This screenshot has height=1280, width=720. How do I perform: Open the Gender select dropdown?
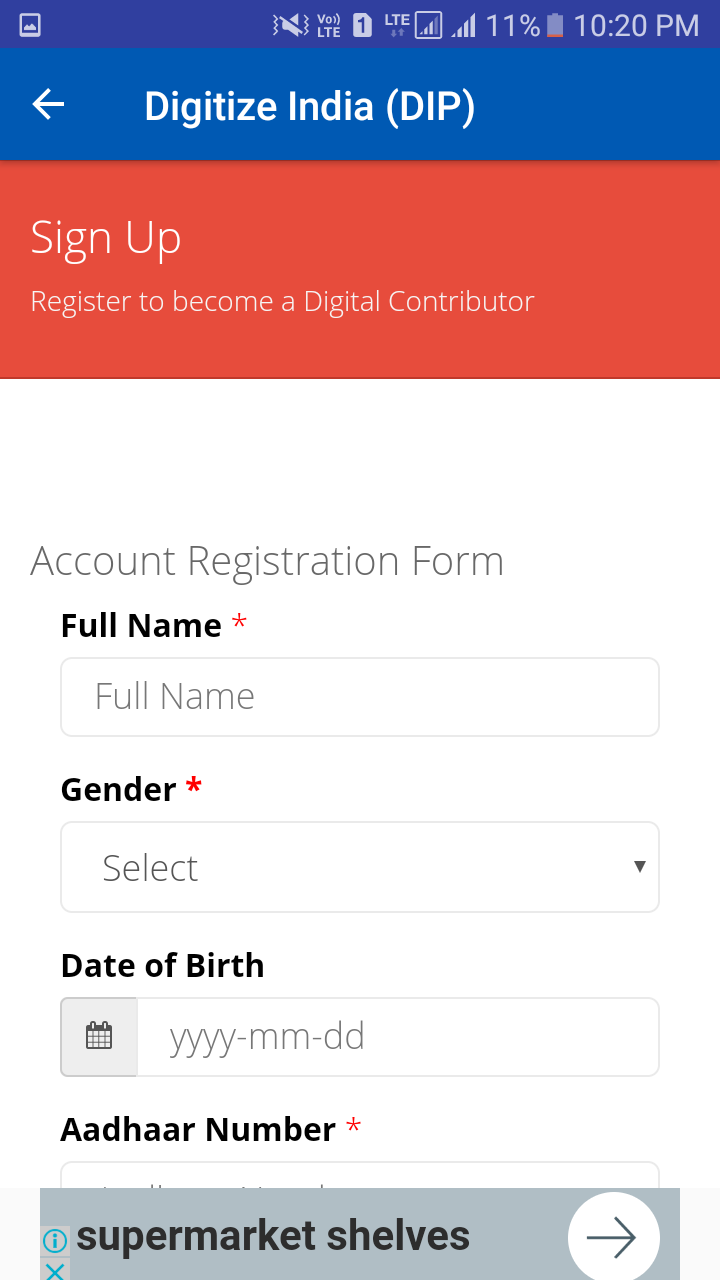[359, 867]
